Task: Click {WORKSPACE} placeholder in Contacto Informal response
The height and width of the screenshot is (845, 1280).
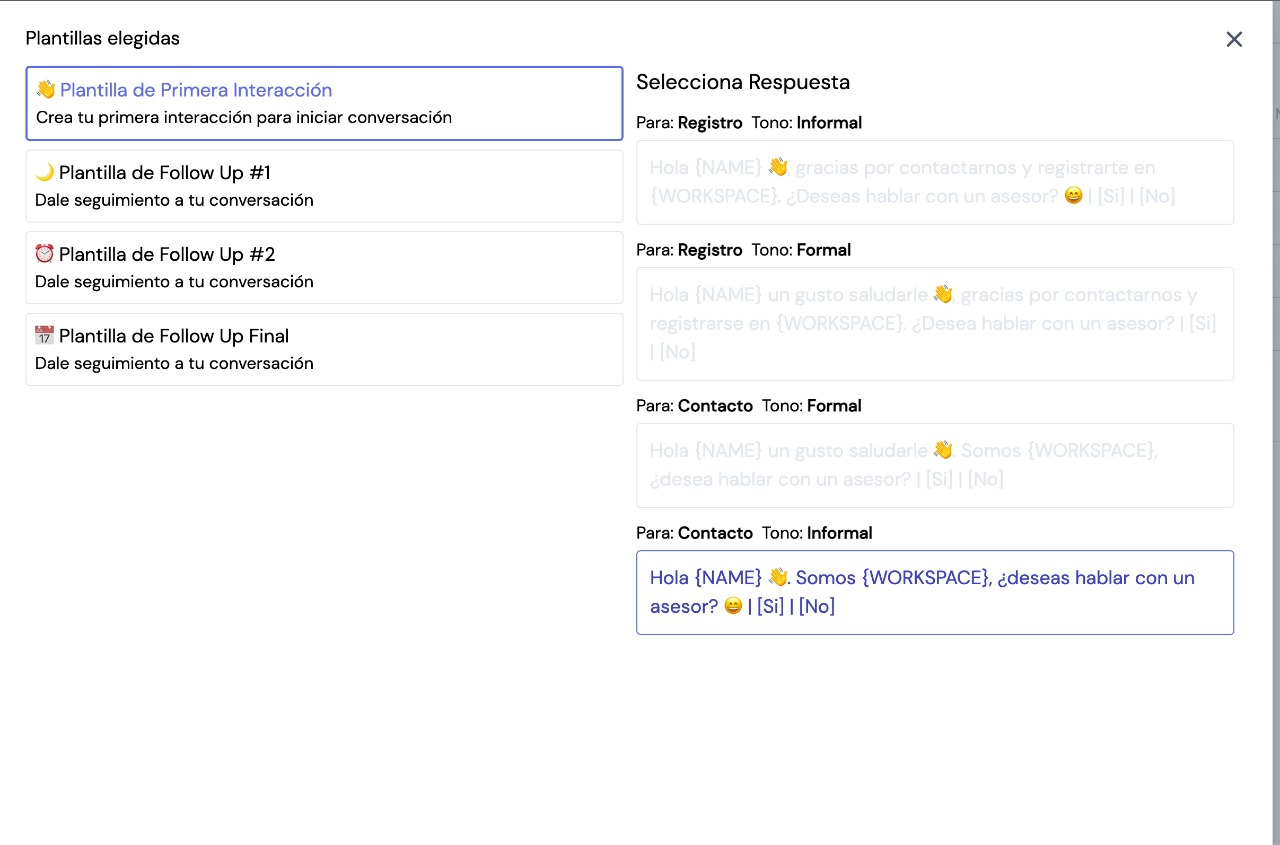Action: (926, 577)
